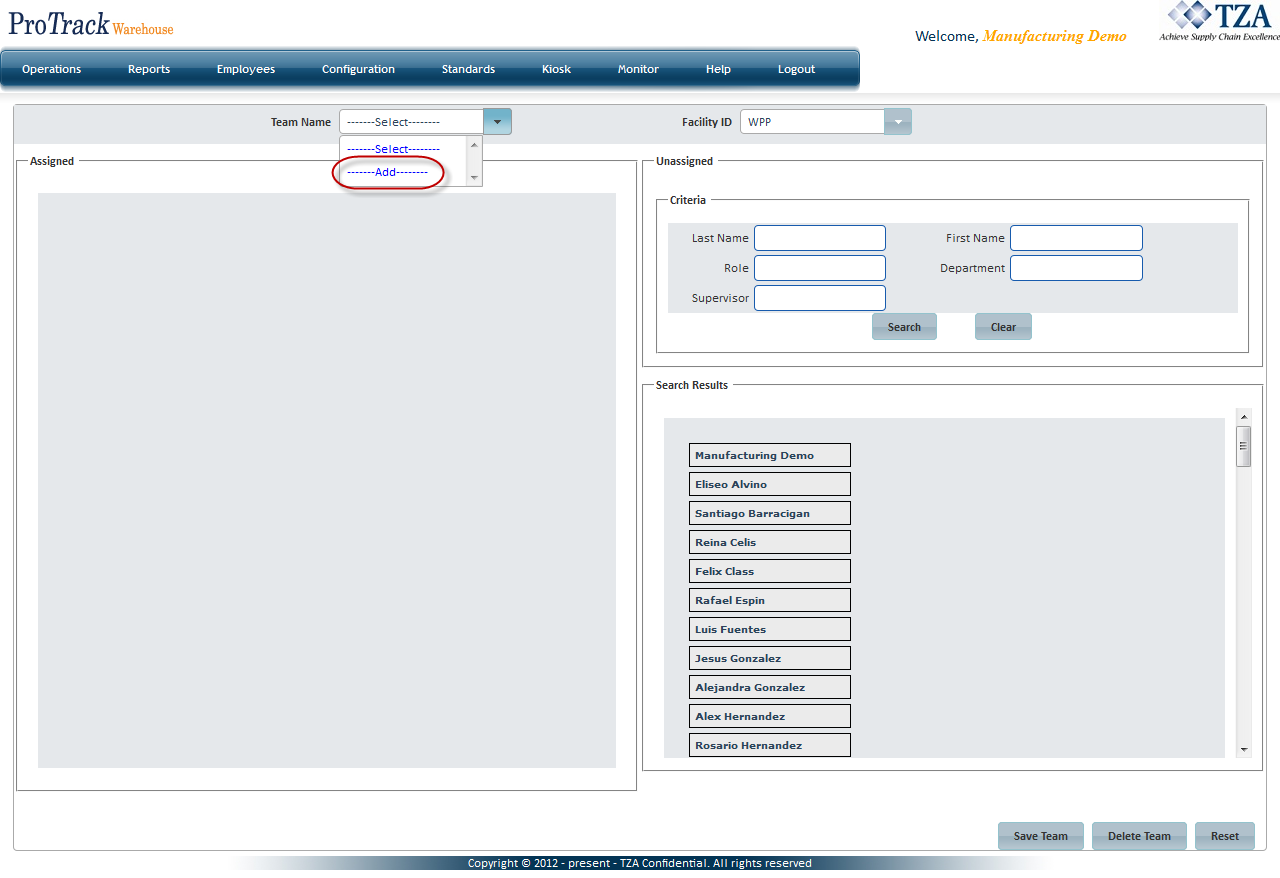Click the Facility ID dropdown arrow
Image resolution: width=1280 pixels, height=878 pixels.
[x=898, y=122]
